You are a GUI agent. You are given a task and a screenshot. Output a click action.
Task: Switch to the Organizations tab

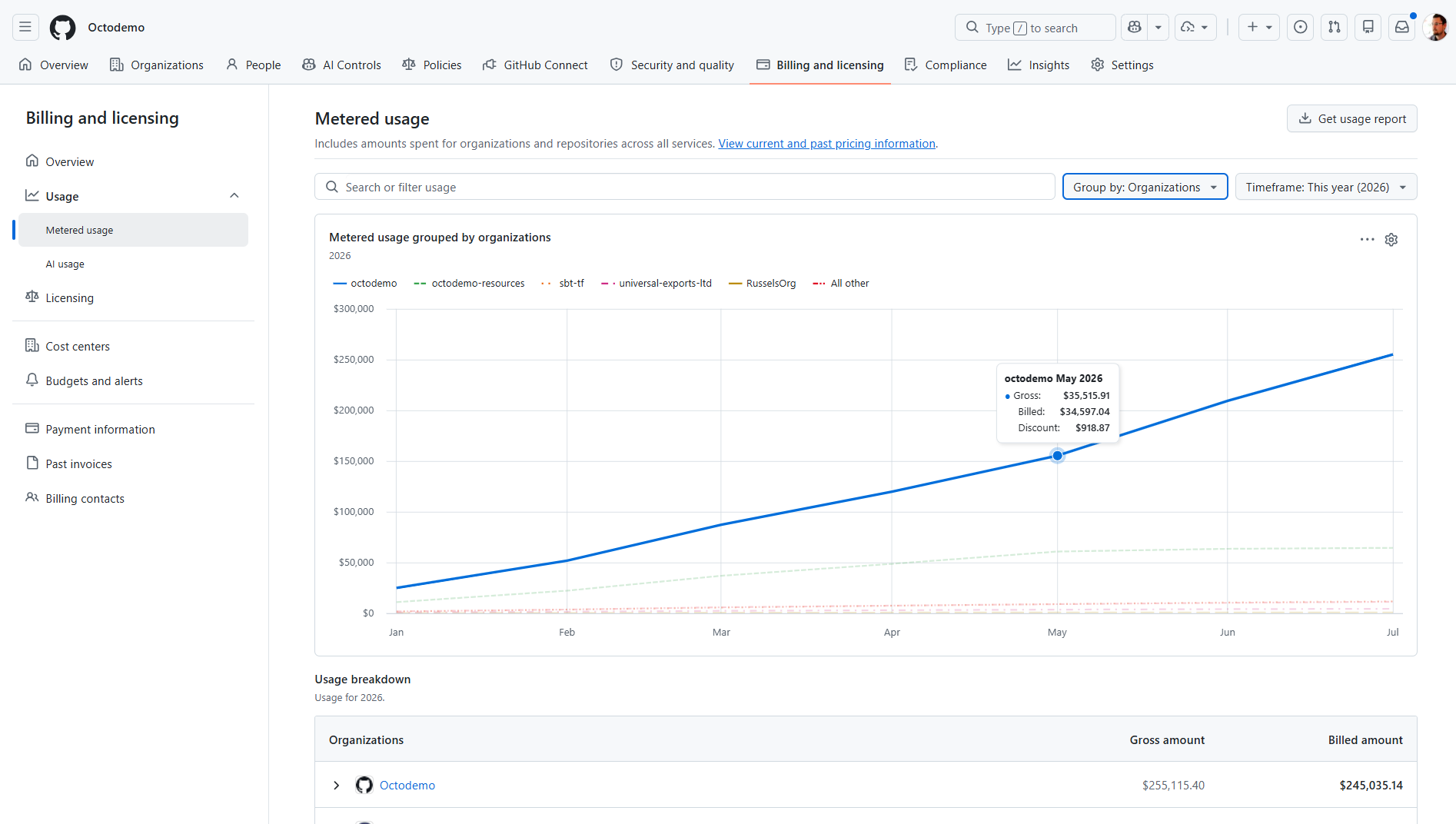[157, 65]
